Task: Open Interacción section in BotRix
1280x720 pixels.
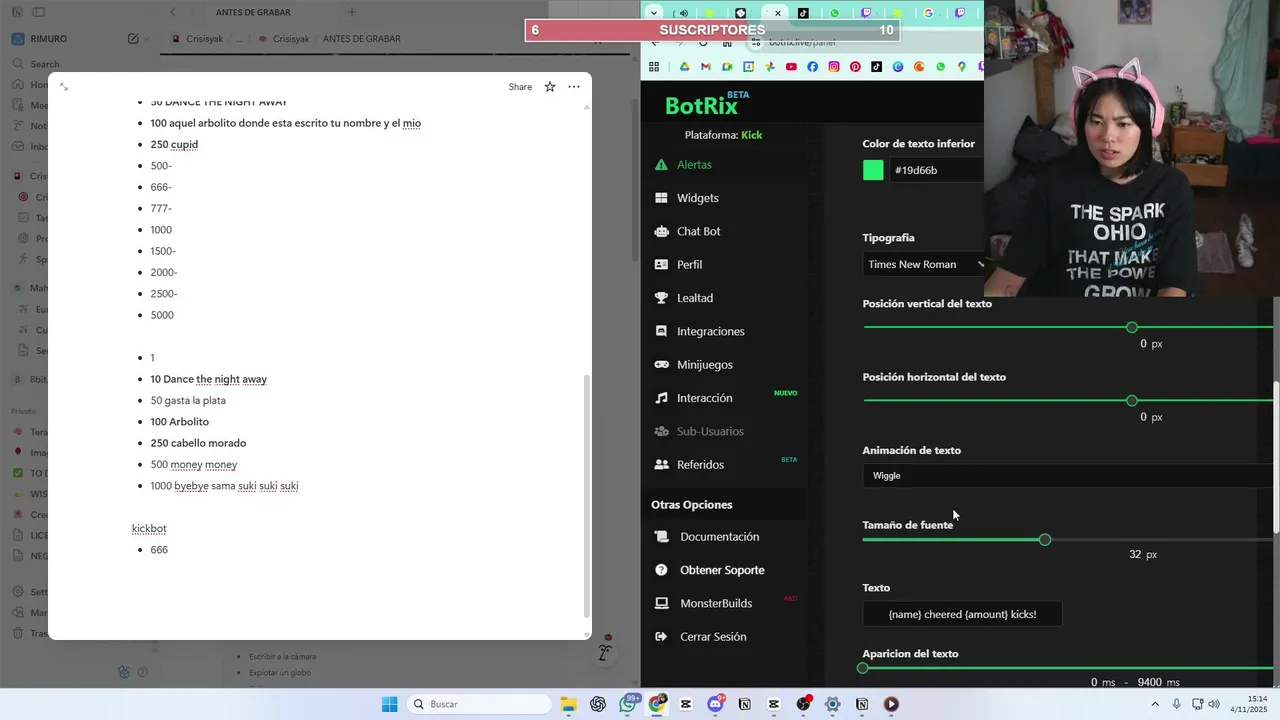Action: (704, 398)
